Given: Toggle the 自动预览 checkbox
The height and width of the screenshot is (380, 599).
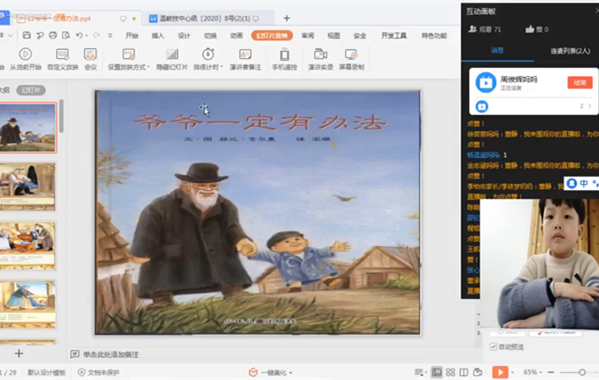Looking at the screenshot, I should (x=493, y=347).
